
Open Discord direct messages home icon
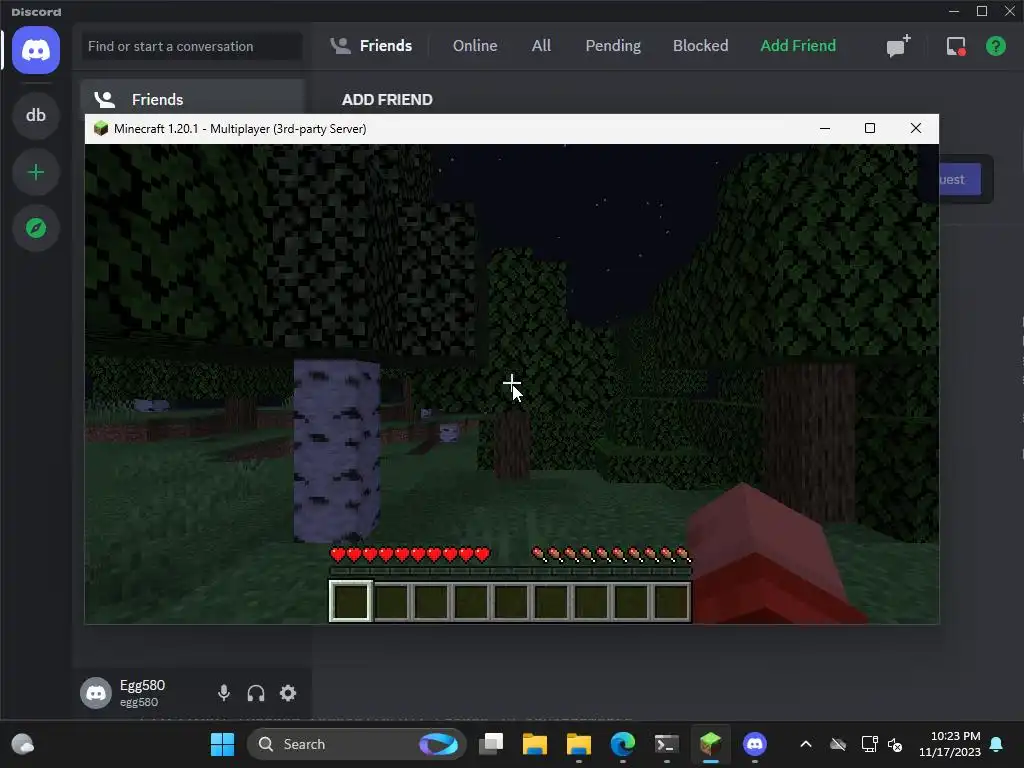pyautogui.click(x=36, y=50)
